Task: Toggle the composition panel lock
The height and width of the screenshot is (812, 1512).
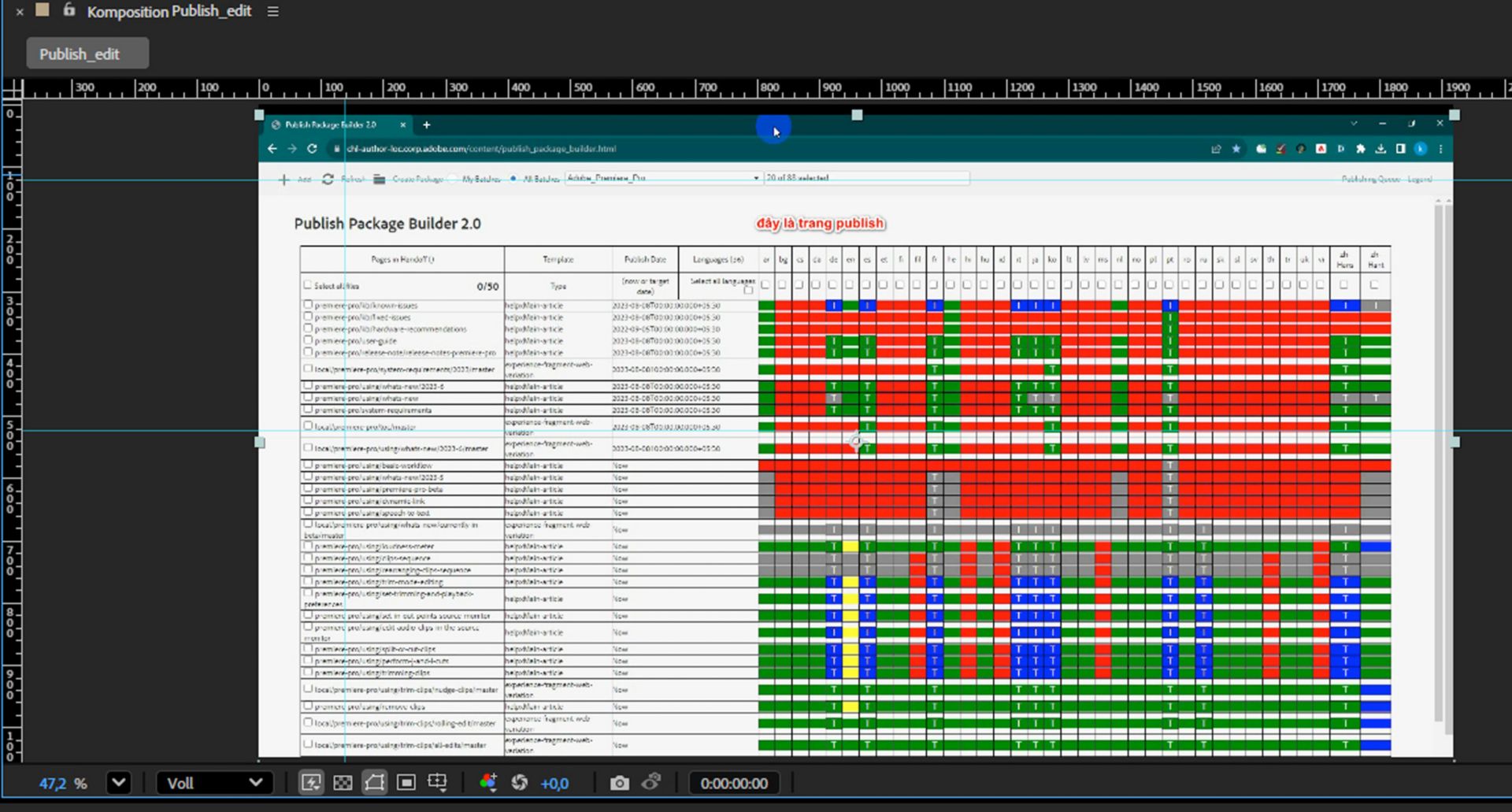Action: click(69, 10)
